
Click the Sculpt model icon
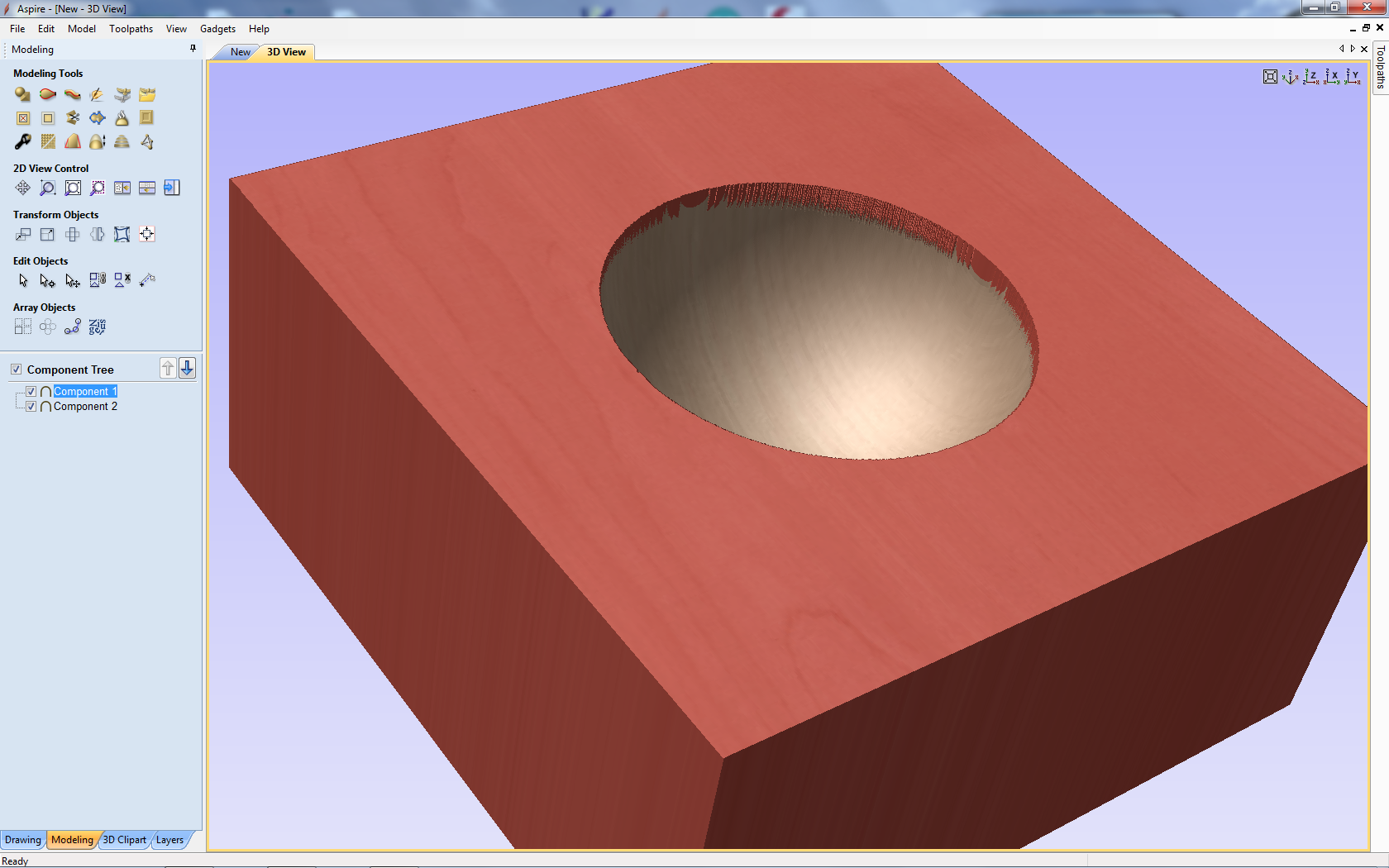coord(97,95)
